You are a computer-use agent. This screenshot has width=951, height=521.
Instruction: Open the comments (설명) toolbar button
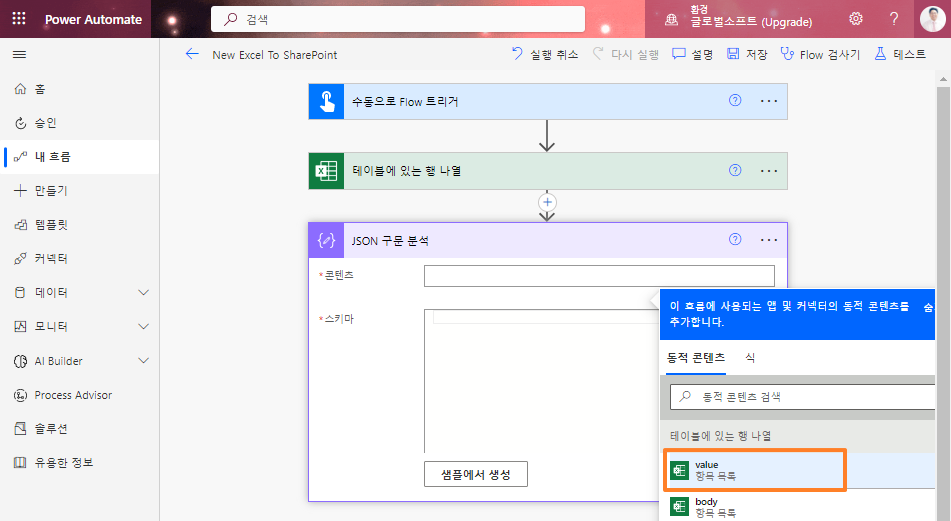[x=693, y=55]
